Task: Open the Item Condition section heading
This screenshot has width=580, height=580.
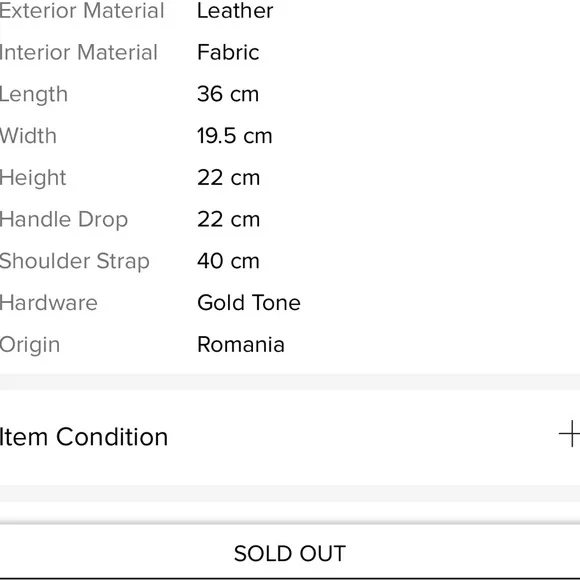Action: pyautogui.click(x=84, y=437)
